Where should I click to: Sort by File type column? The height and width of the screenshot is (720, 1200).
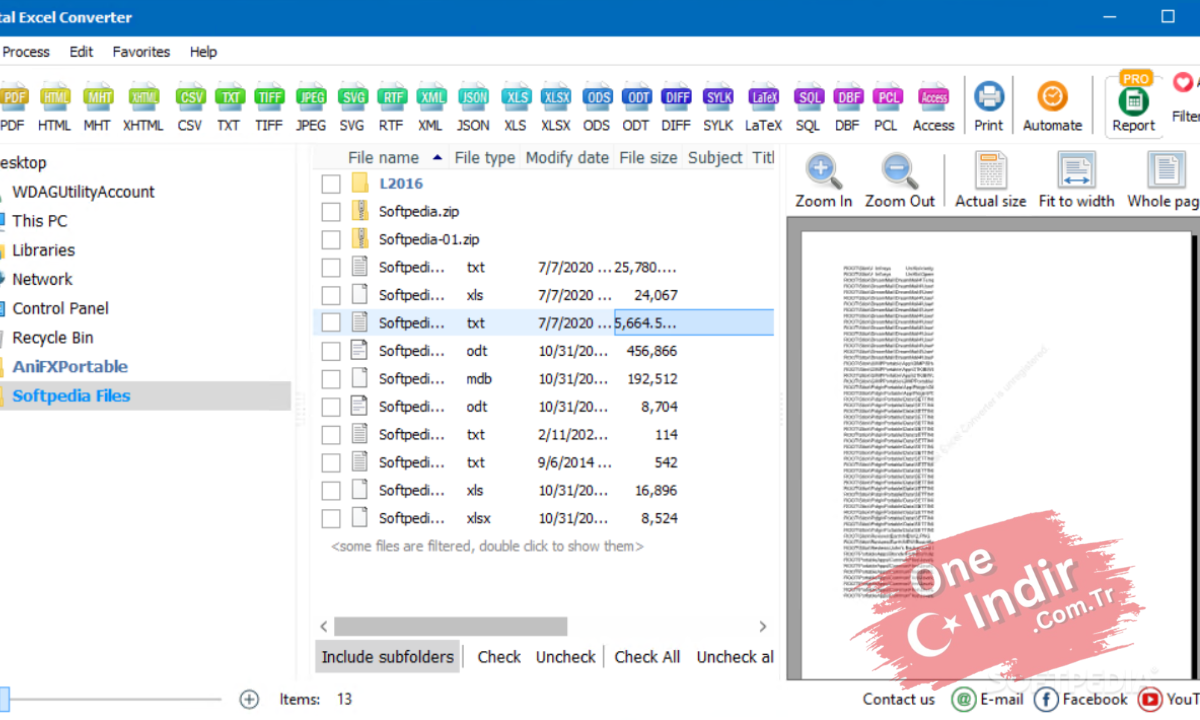click(x=485, y=158)
